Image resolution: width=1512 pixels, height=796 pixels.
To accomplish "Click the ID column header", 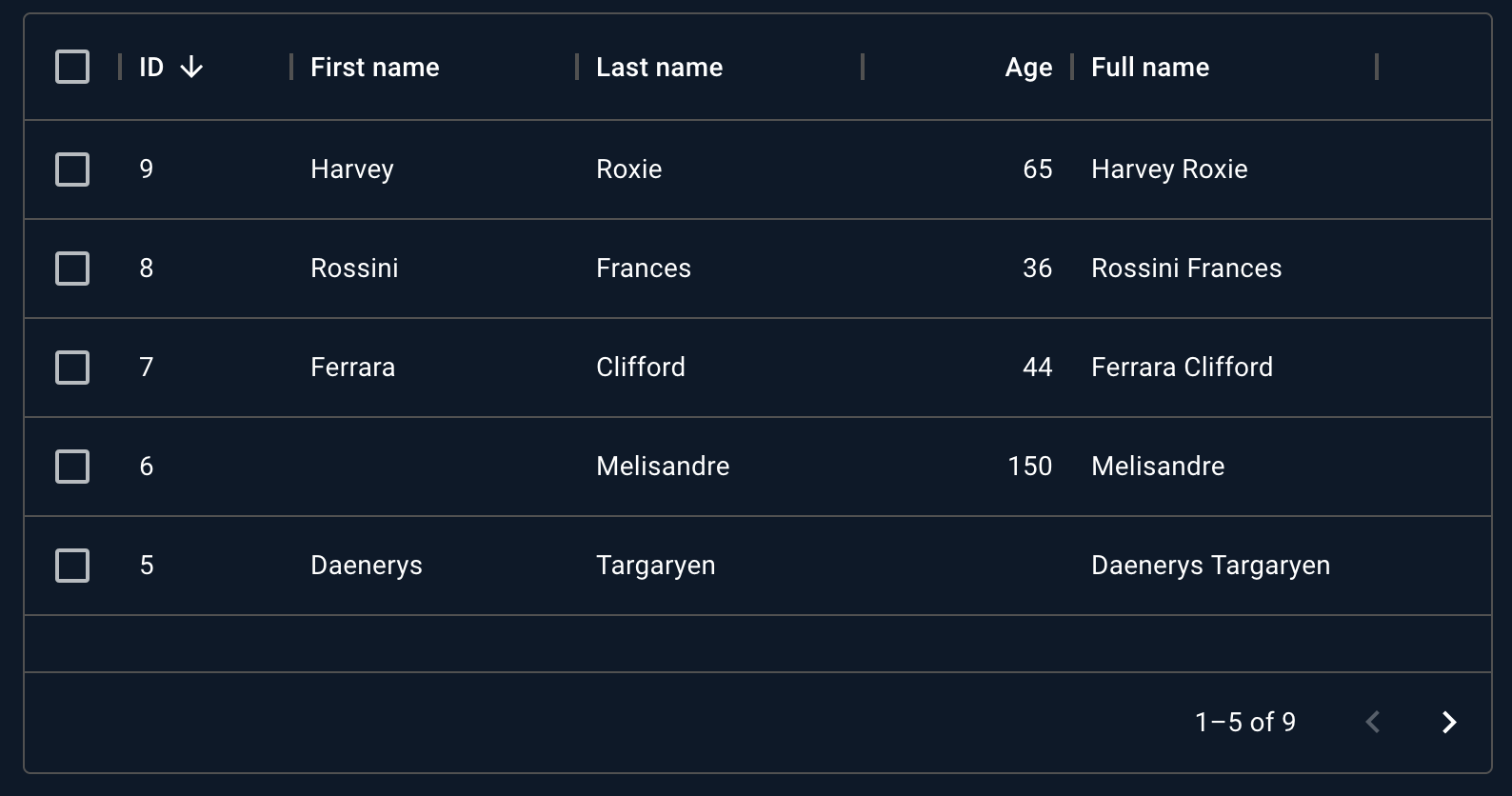I will pos(149,67).
